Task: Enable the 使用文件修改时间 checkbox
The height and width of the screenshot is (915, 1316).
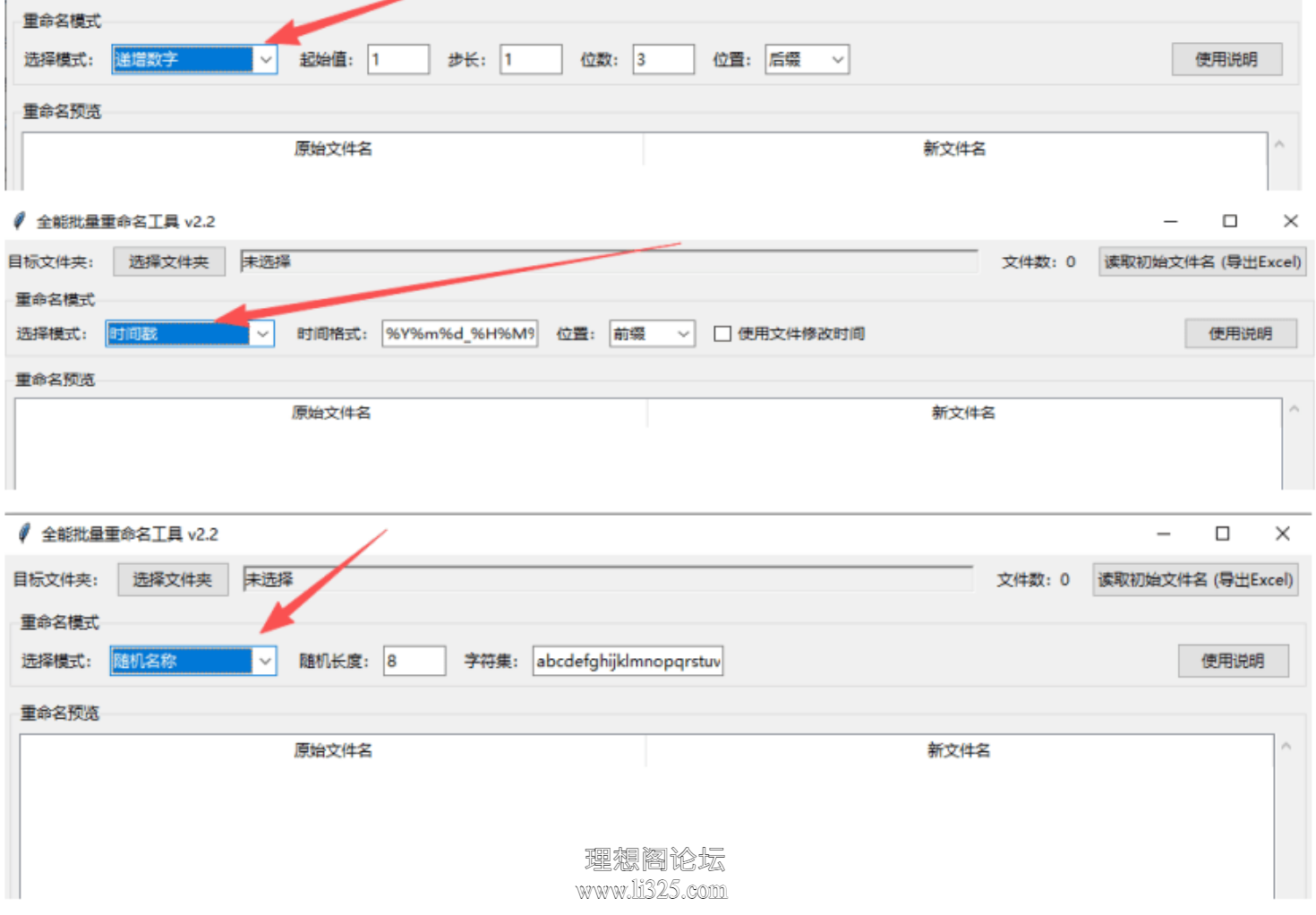Action: [x=722, y=333]
